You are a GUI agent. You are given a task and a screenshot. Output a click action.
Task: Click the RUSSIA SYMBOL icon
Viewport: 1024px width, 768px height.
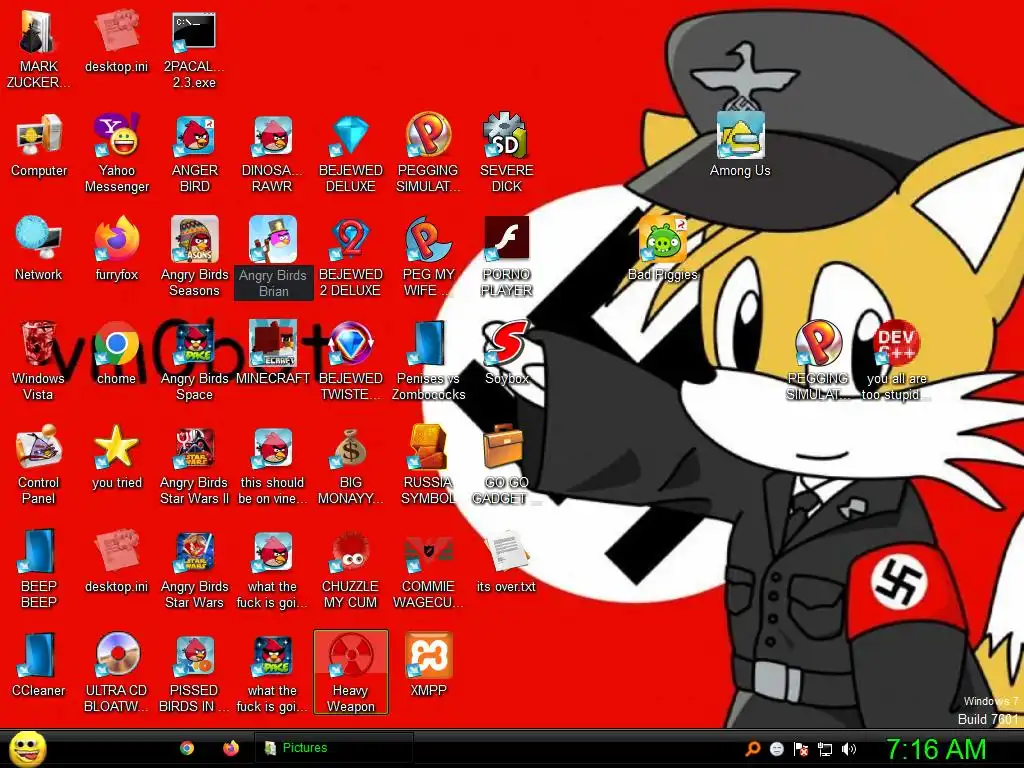tap(428, 464)
